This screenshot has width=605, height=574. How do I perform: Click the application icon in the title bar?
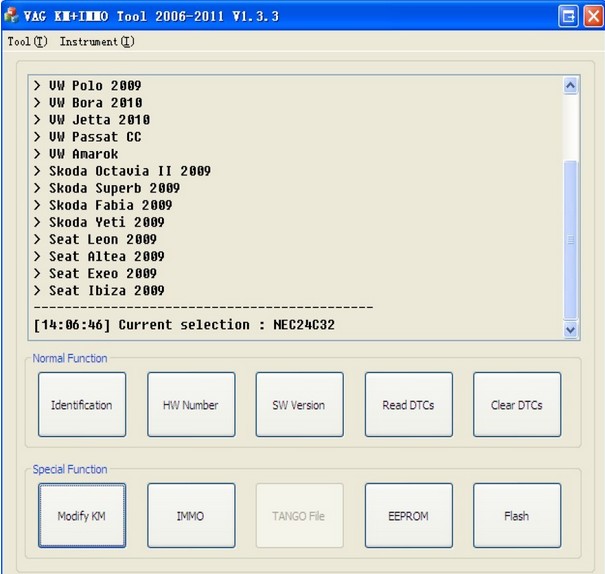[x=11, y=15]
